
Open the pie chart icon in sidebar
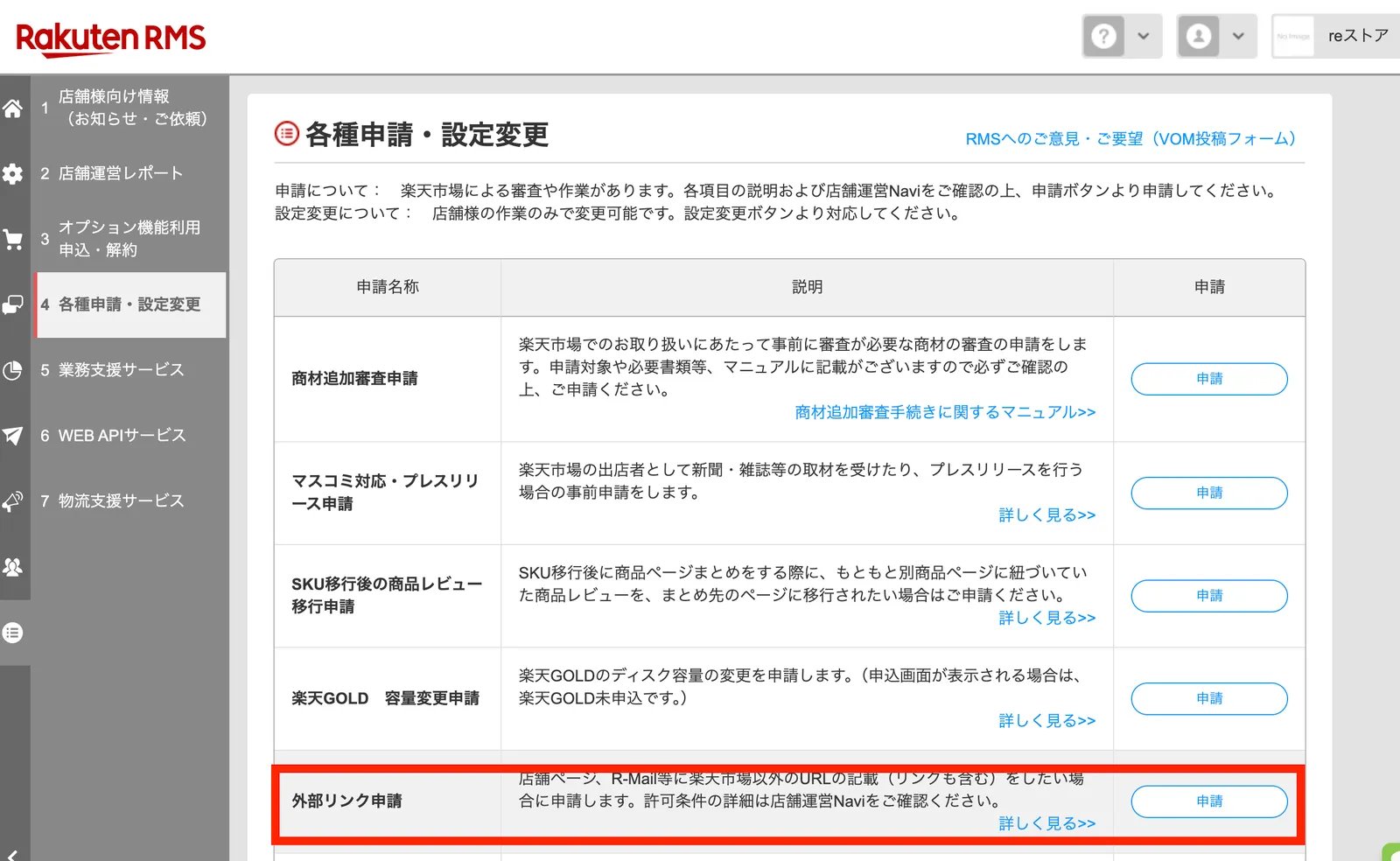point(12,370)
